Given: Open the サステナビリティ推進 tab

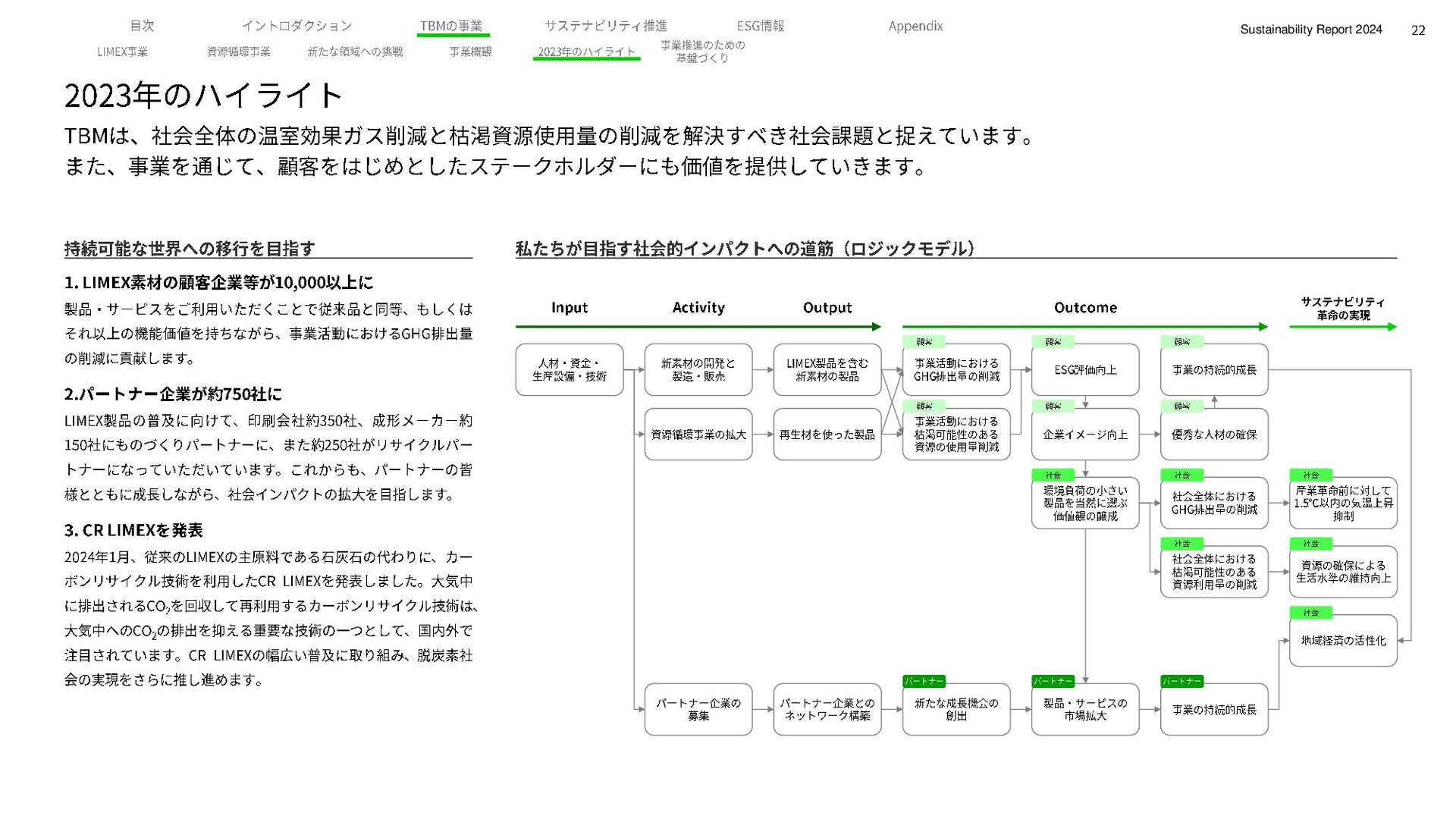Looking at the screenshot, I should pos(605,26).
